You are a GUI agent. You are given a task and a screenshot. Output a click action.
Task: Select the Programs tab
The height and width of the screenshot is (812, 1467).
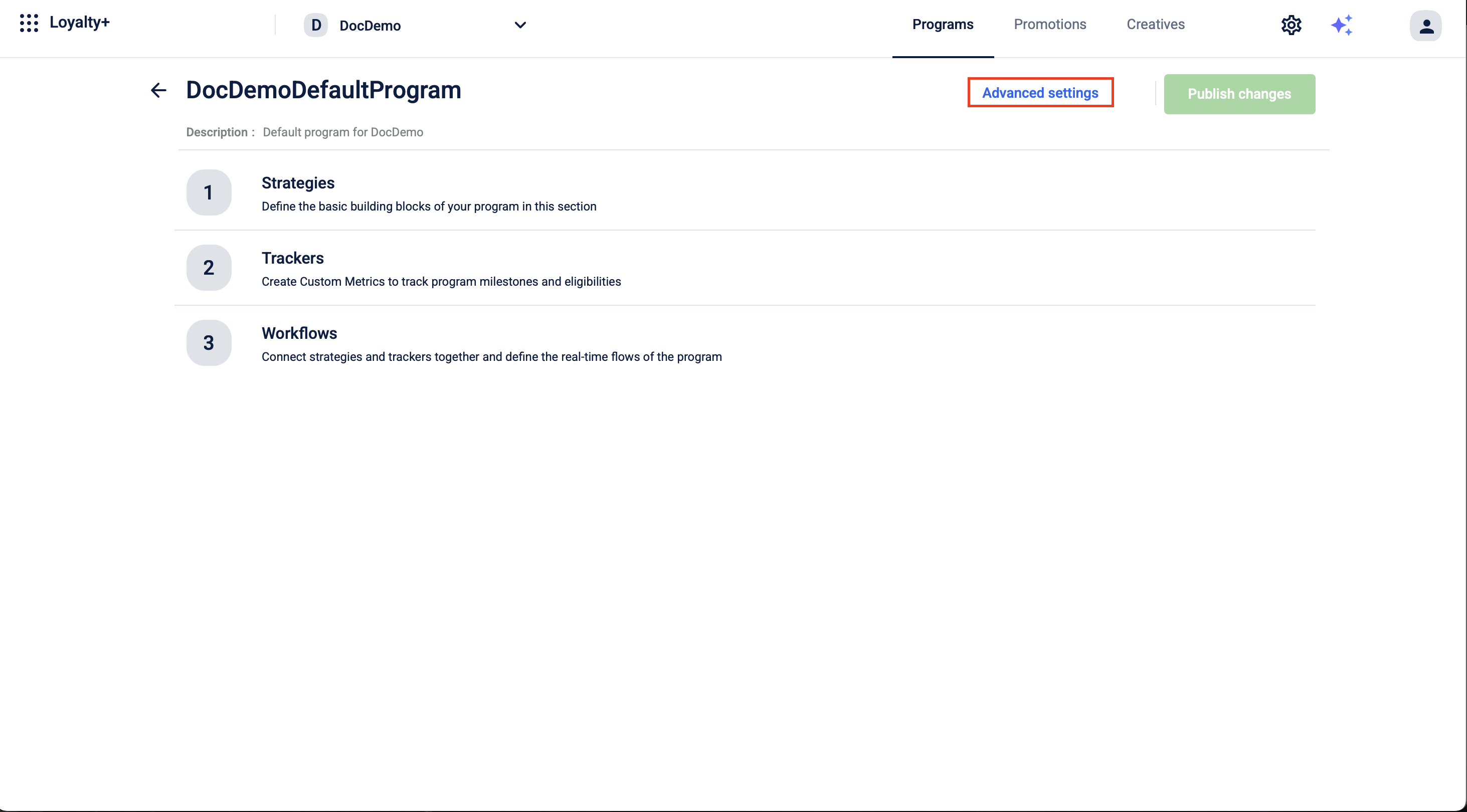pos(943,25)
